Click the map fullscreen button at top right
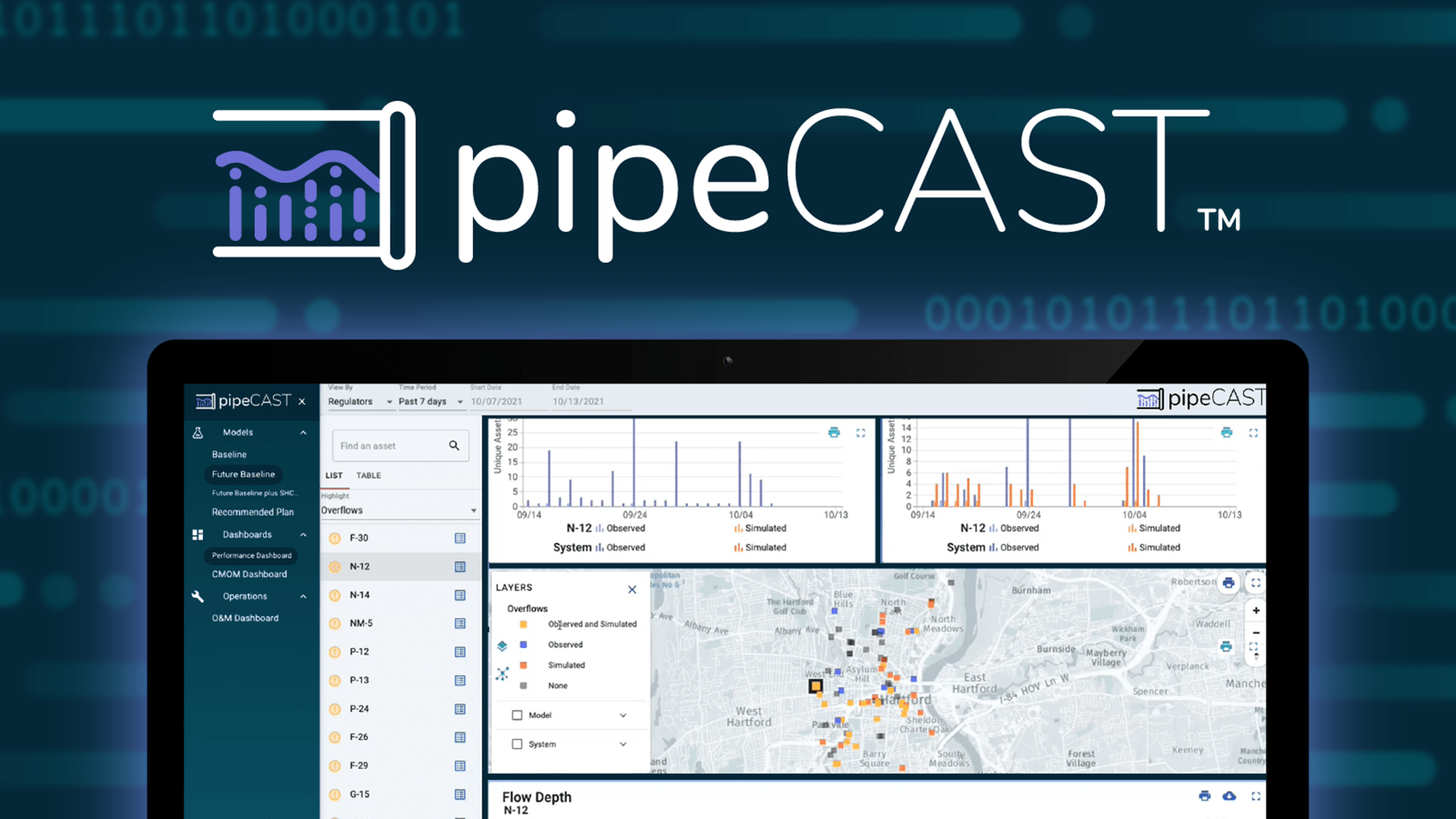This screenshot has height=819, width=1456. tap(1256, 582)
